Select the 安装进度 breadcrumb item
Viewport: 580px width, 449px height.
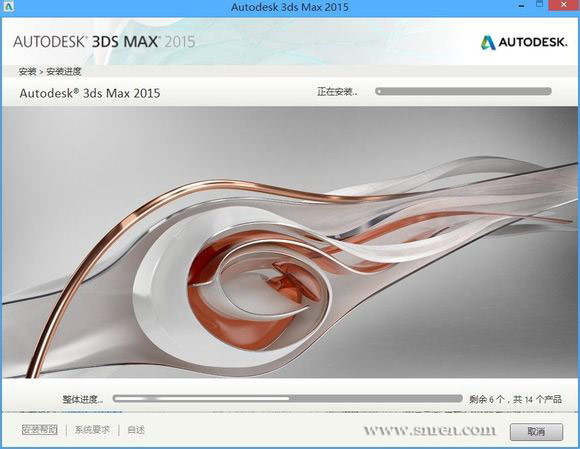64,71
